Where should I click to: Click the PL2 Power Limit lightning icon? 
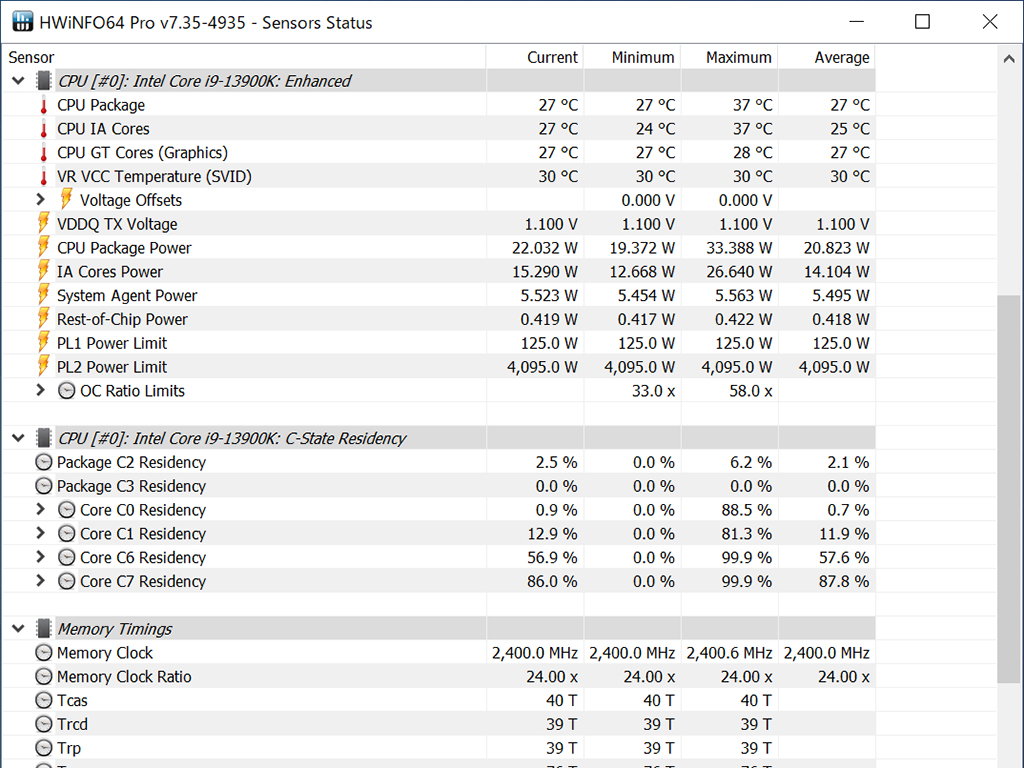[44, 366]
